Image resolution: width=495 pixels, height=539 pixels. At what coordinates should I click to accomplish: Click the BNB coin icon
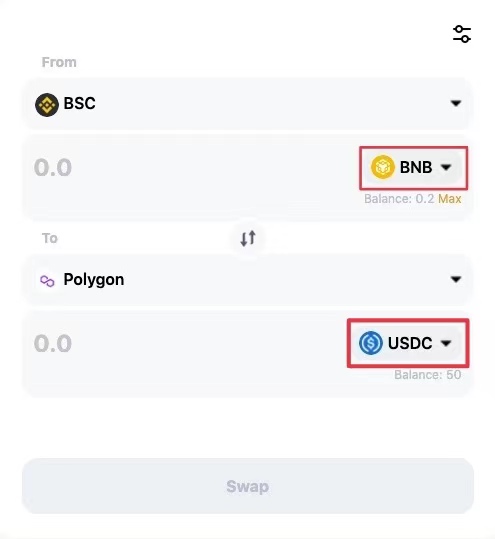tap(382, 167)
